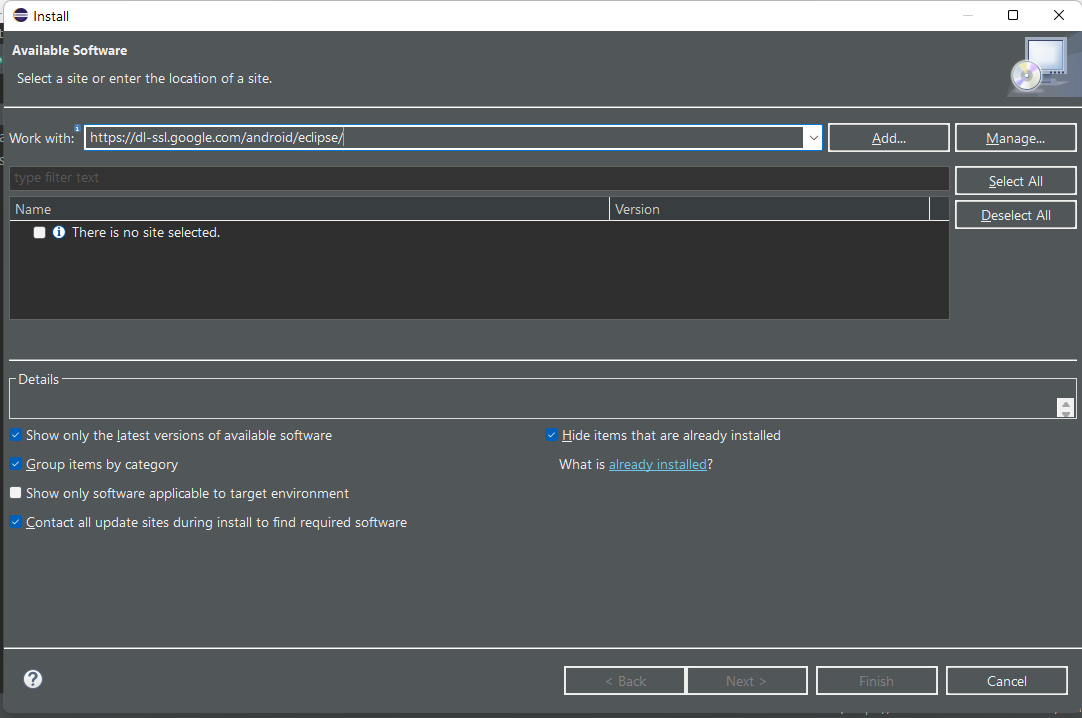Uncheck 'Hide items that are already installed'
This screenshot has height=718, width=1082.
click(551, 435)
